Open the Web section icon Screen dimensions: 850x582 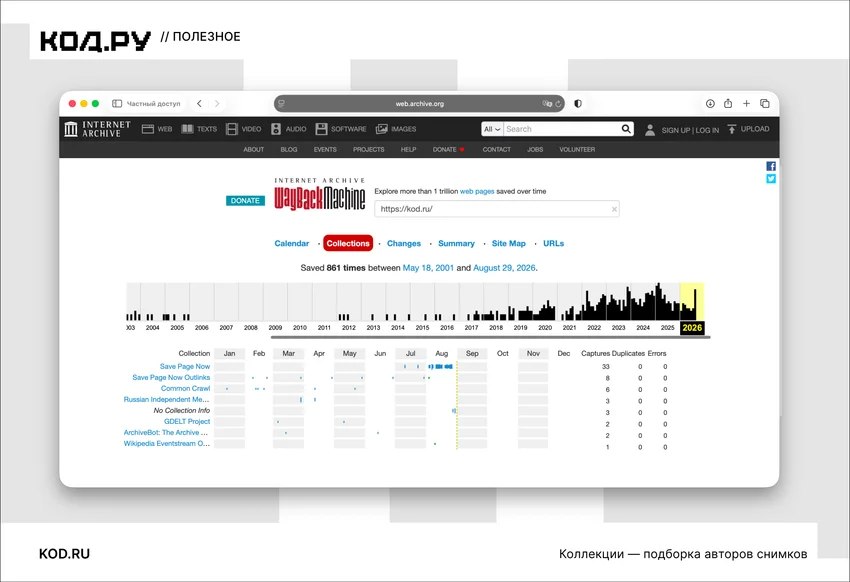[x=147, y=129]
